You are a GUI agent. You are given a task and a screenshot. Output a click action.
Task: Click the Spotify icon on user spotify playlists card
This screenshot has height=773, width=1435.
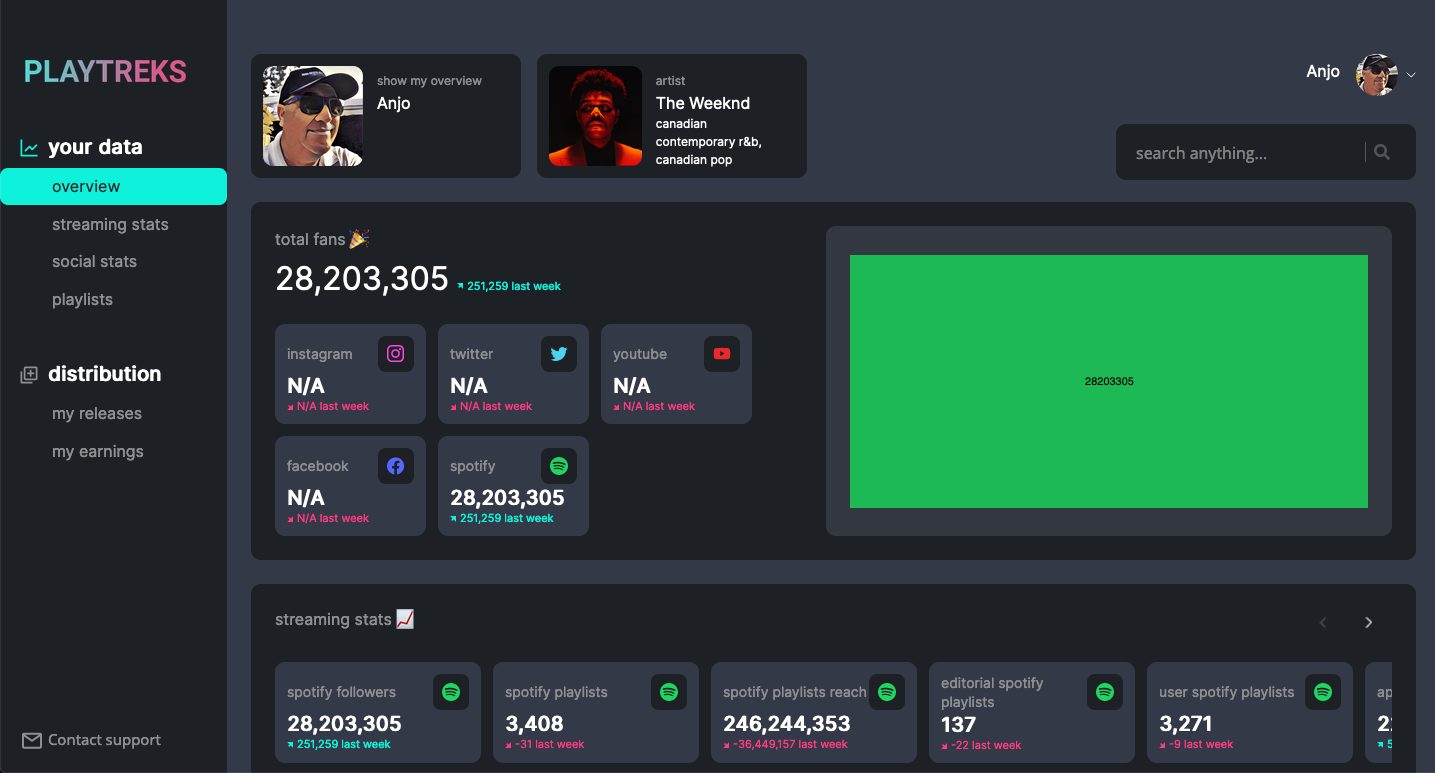coord(1323,692)
